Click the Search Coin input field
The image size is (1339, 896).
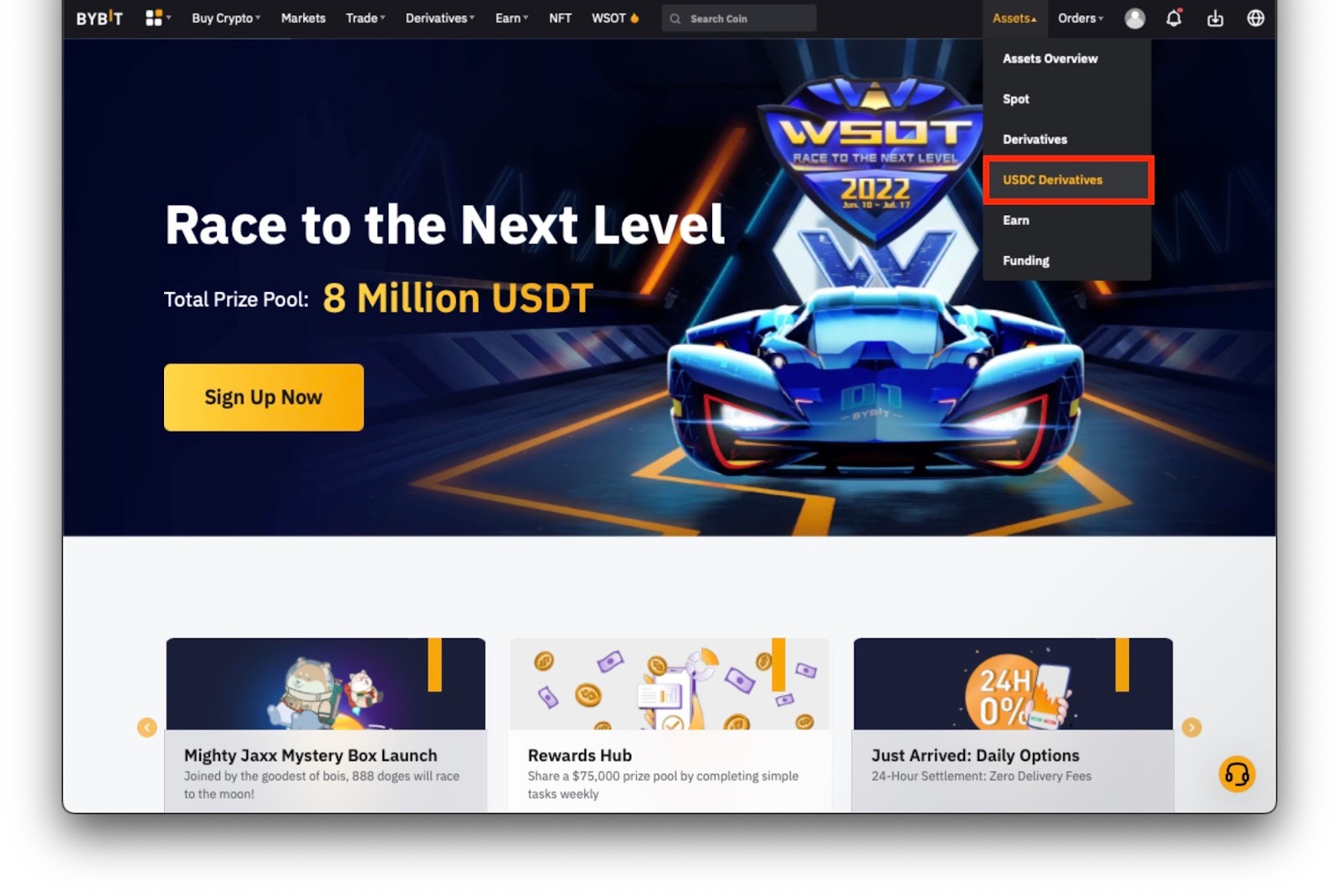click(x=739, y=18)
